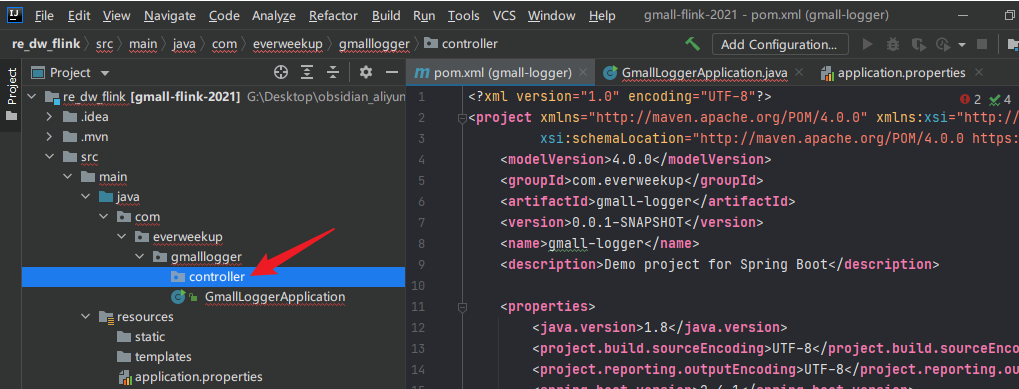Click the Add Configuration button
The width and height of the screenshot is (1019, 389).
pyautogui.click(x=780, y=44)
